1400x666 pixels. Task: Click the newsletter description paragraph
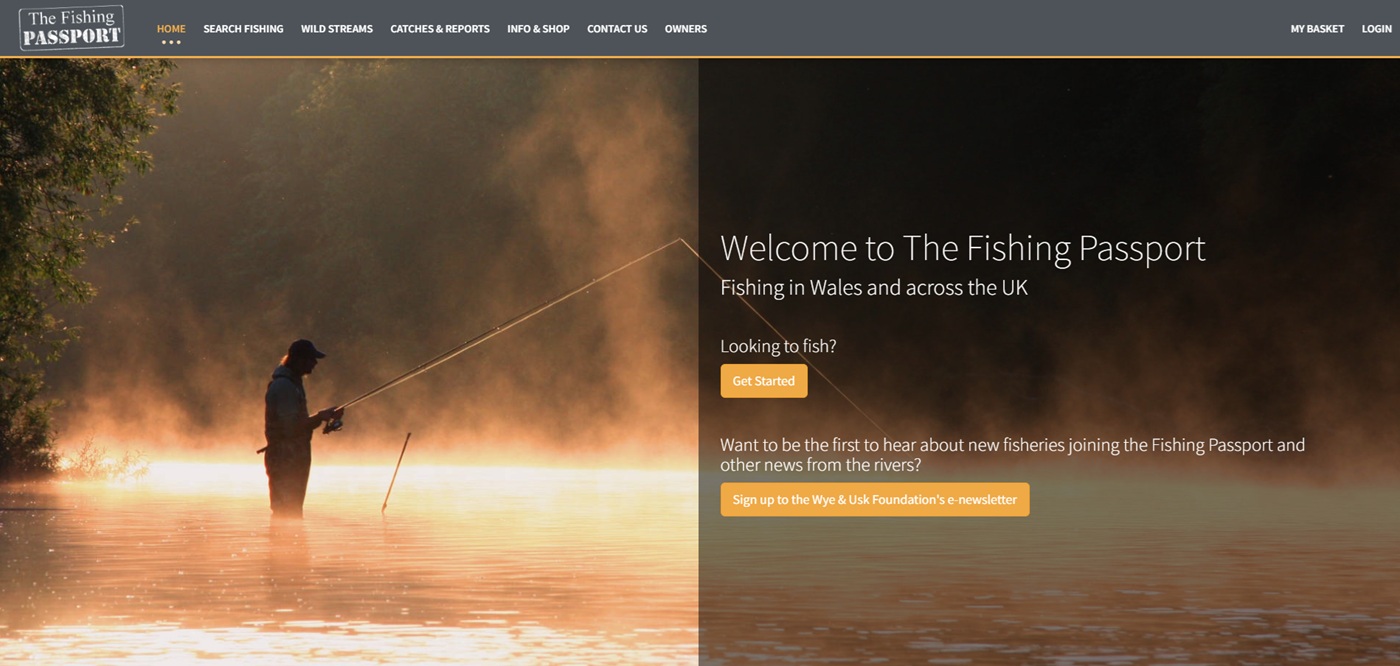[x=1012, y=455]
